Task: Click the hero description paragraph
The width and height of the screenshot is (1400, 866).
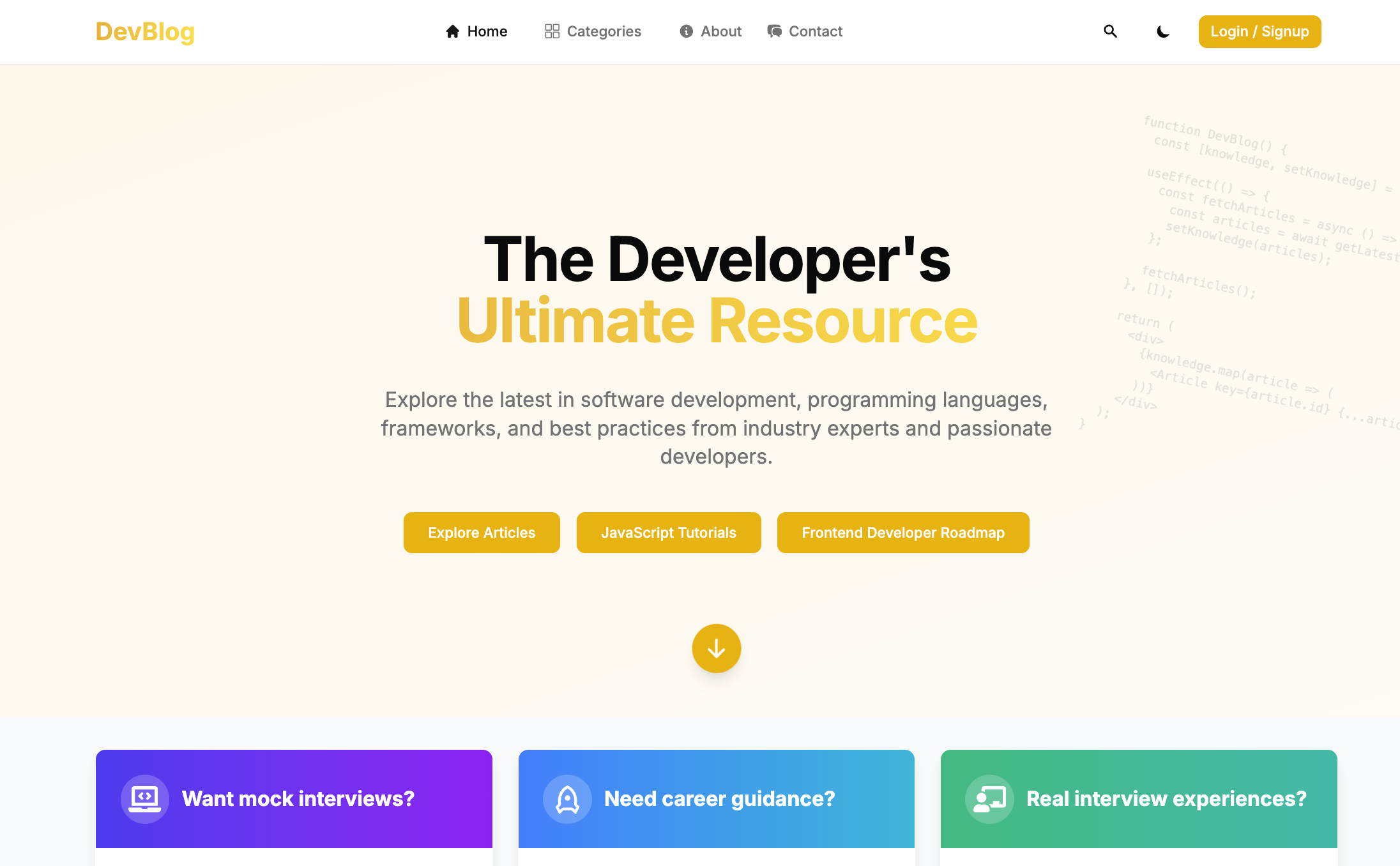Action: coord(717,428)
